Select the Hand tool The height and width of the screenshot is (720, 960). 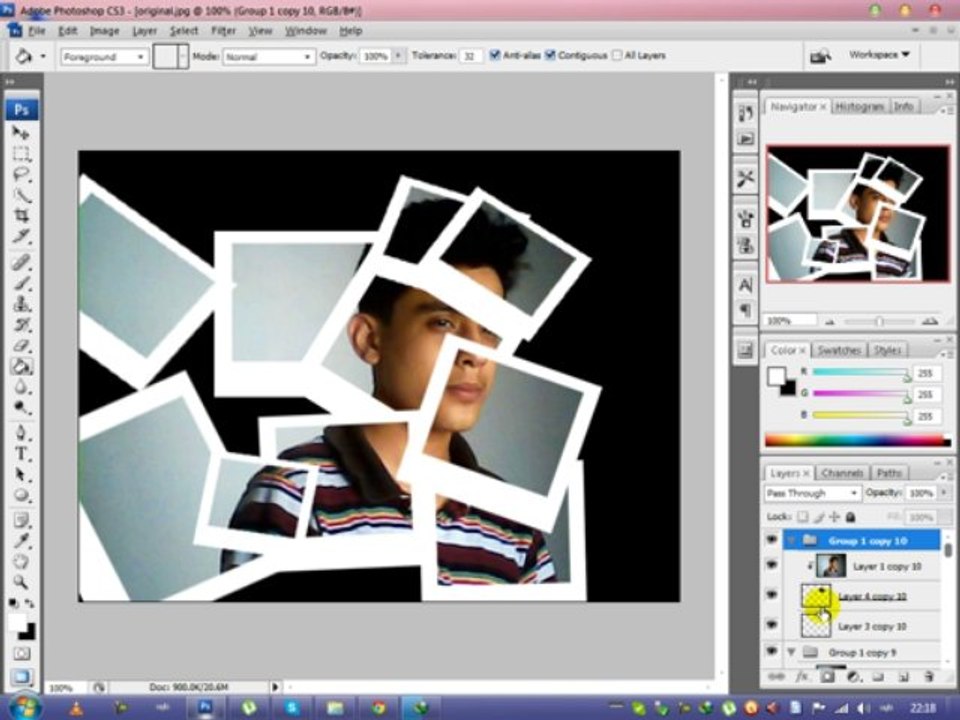(21, 561)
